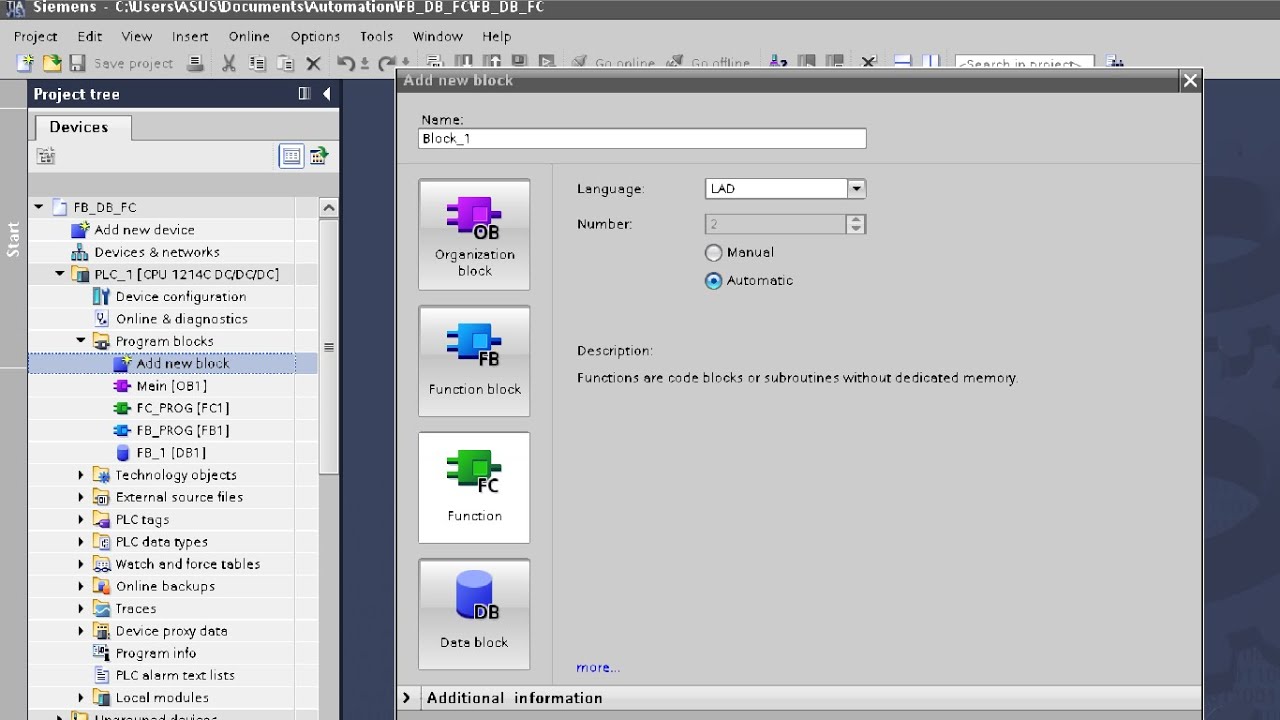The width and height of the screenshot is (1280, 720).
Task: Click the green-arrow icon in Project tree toolbar
Action: (x=318, y=156)
